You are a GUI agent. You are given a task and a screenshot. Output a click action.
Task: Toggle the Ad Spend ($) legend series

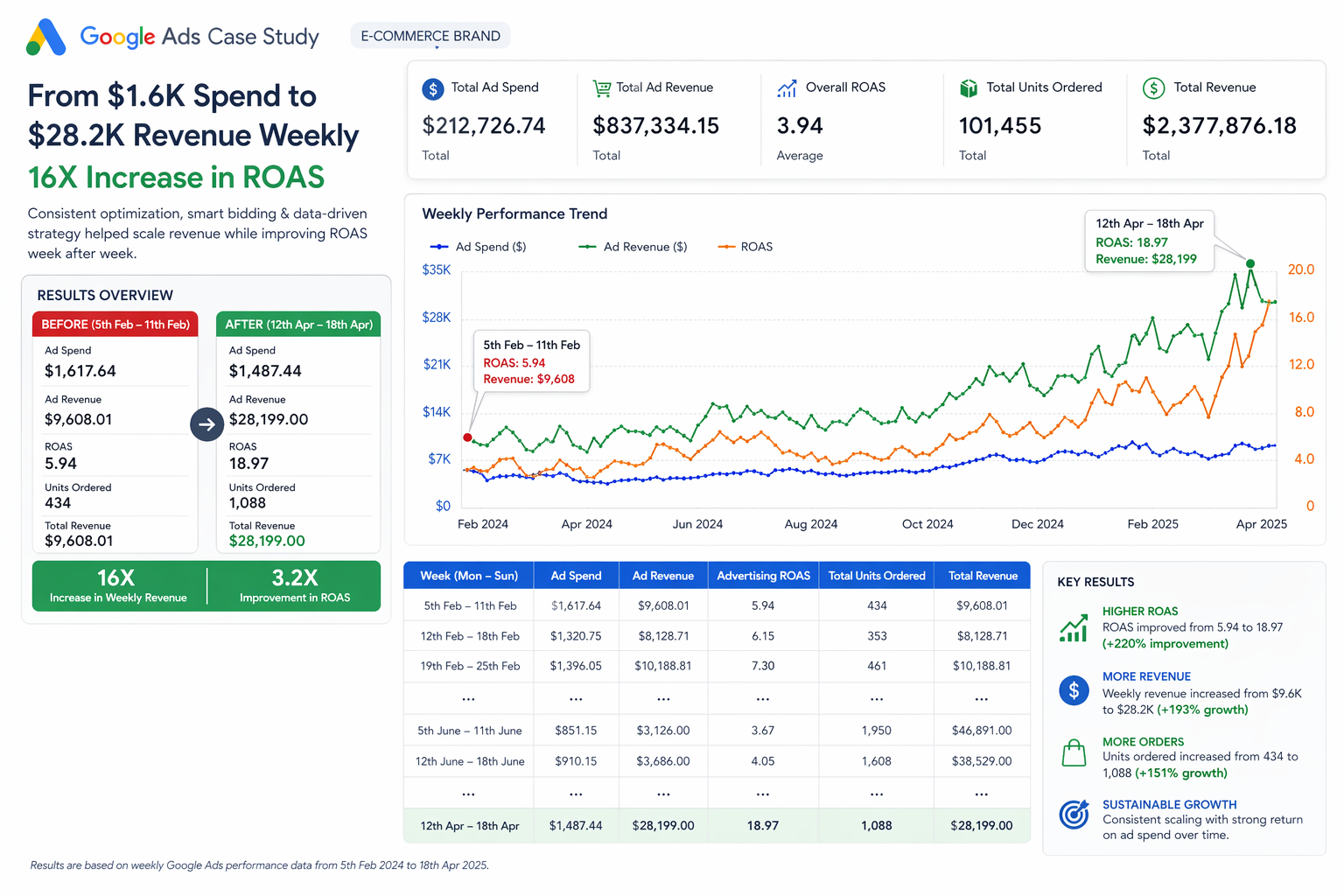pyautogui.click(x=478, y=247)
